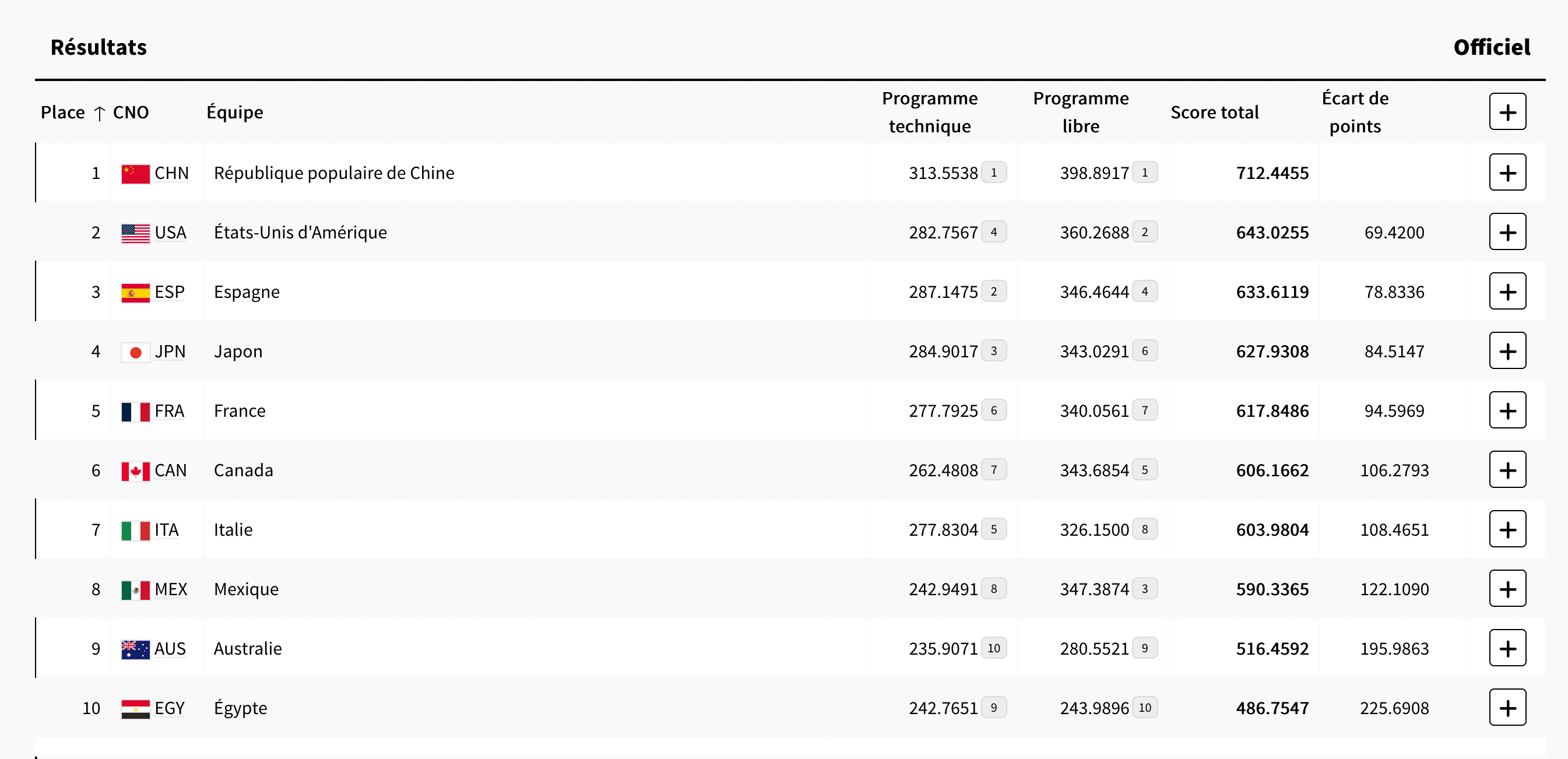This screenshot has width=1568, height=759.
Task: Open the plus button for Espagne
Action: pyautogui.click(x=1507, y=291)
